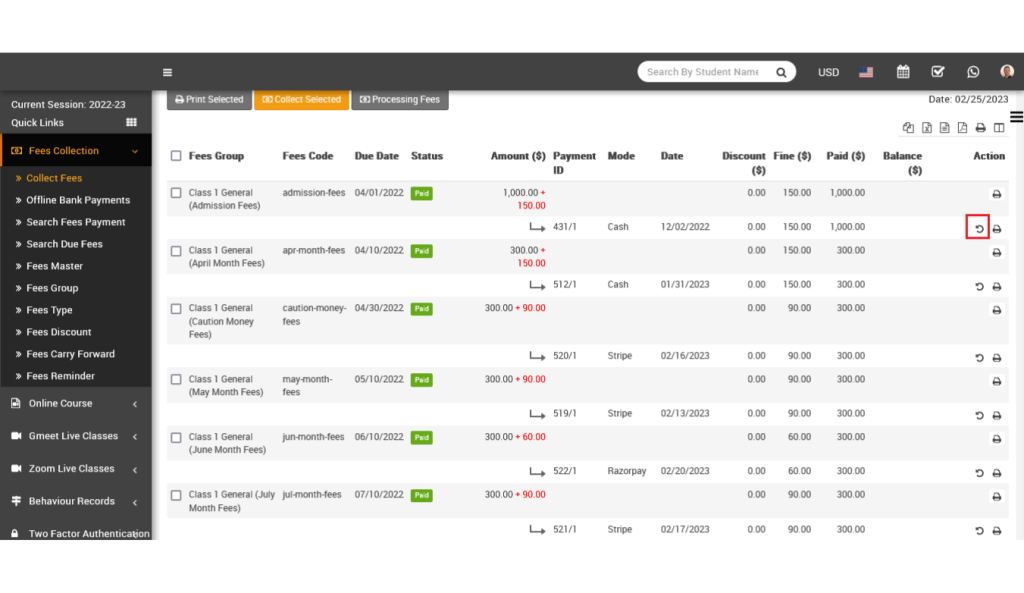The width and height of the screenshot is (1024, 593).
Task: Click the print table icon above columns
Action: coord(980,128)
